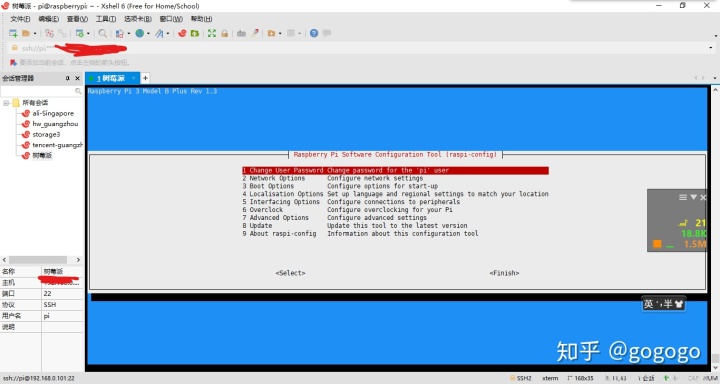Select the ali-Singapore session
Screen dimensions: 720x384
[53, 113]
